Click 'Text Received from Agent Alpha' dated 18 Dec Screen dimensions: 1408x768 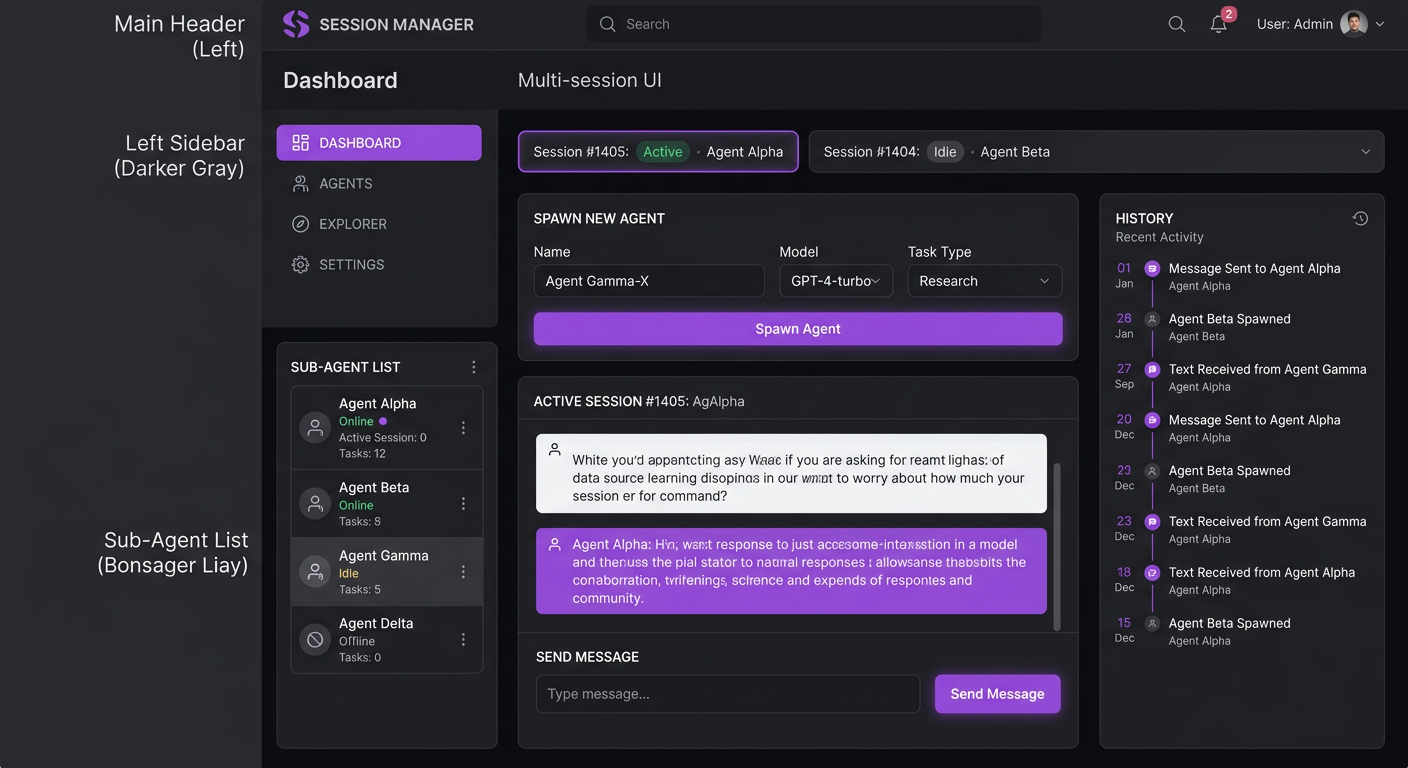(x=1262, y=572)
